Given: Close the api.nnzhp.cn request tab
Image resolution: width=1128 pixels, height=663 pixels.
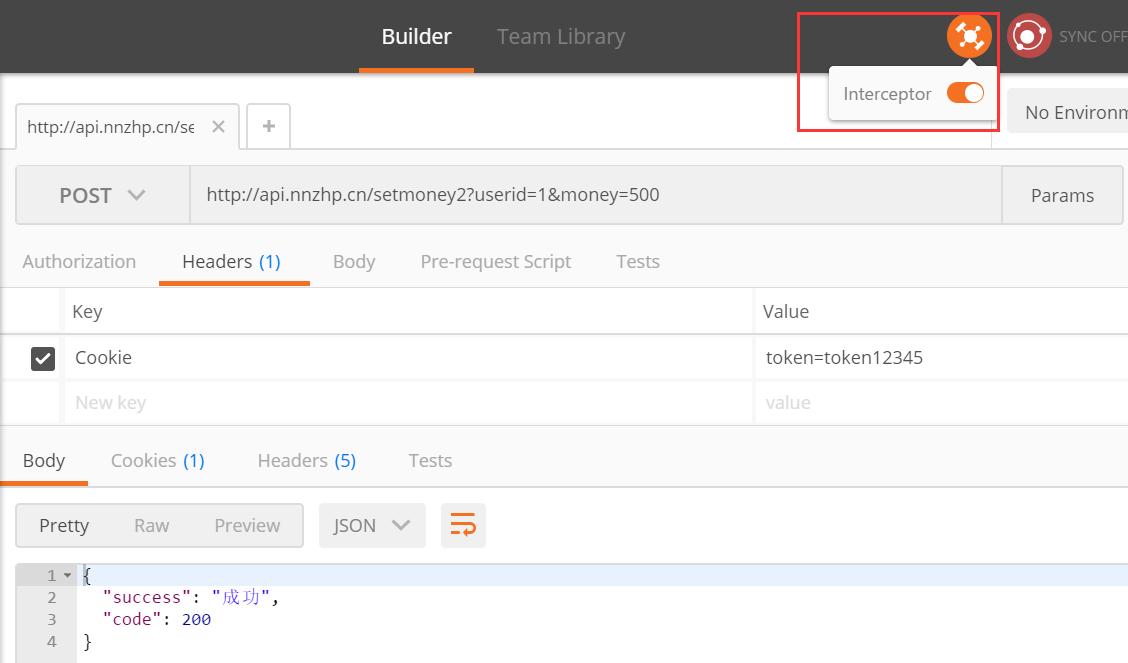Looking at the screenshot, I should (219, 127).
